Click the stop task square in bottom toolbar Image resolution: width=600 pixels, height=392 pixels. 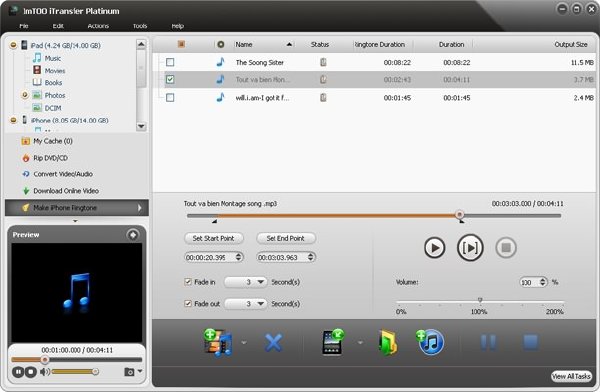click(531, 342)
